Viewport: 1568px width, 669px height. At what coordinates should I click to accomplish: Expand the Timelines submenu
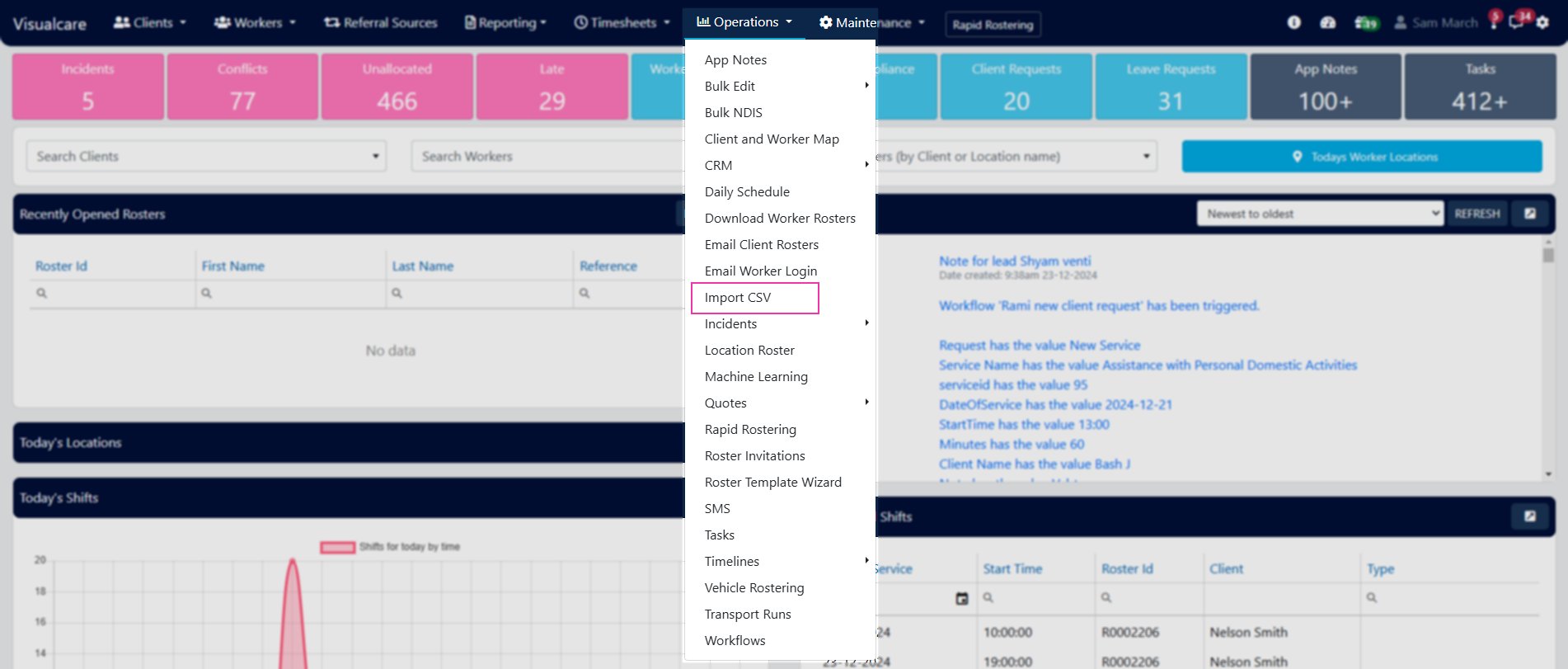pos(780,561)
